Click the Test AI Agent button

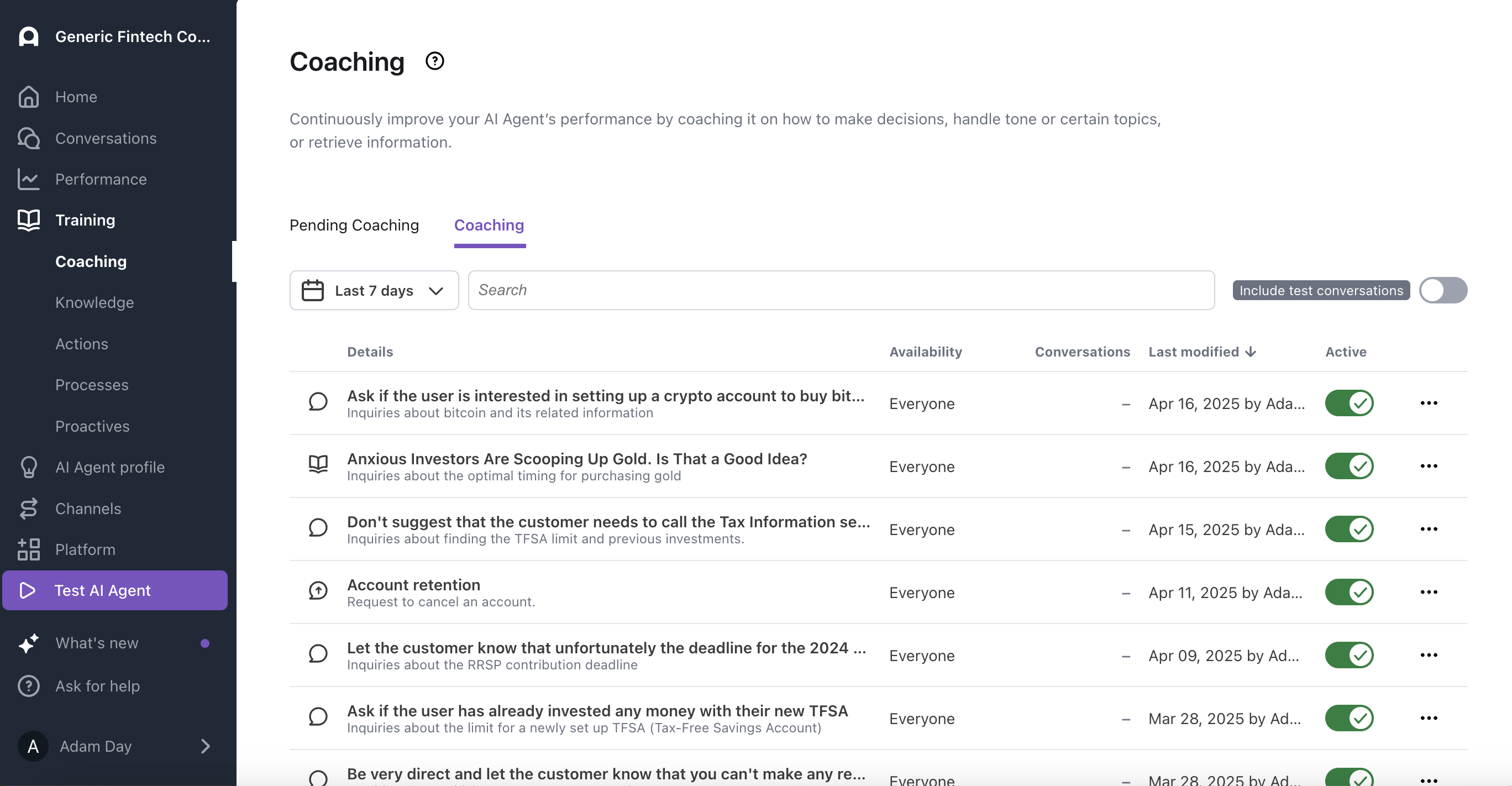(x=115, y=590)
